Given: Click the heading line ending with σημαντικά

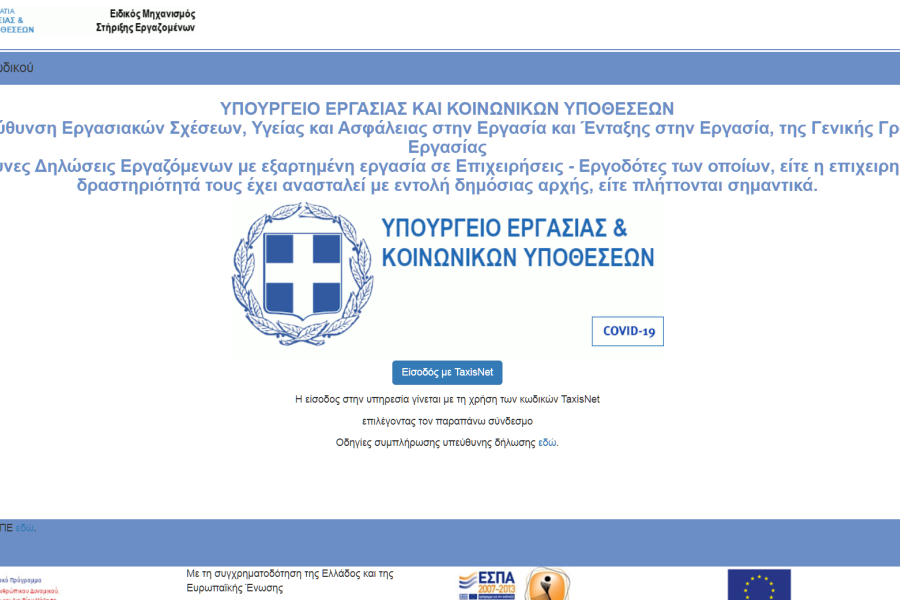Looking at the screenshot, I should pyautogui.click(x=447, y=185).
